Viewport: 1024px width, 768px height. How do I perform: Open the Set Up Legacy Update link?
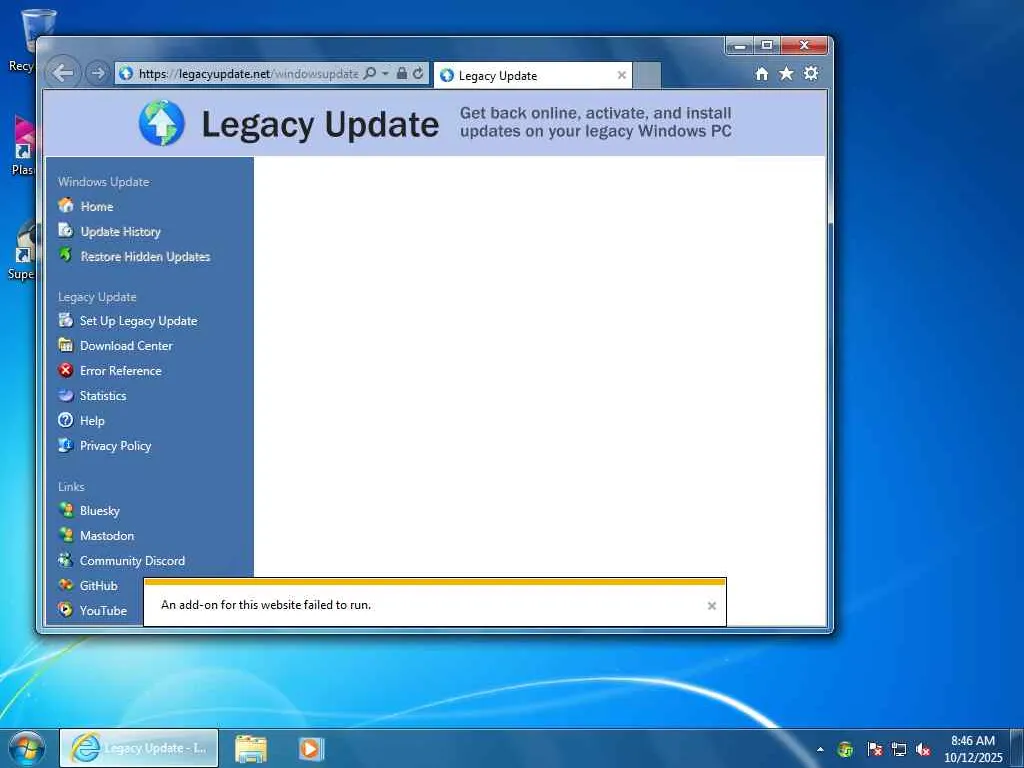(138, 321)
